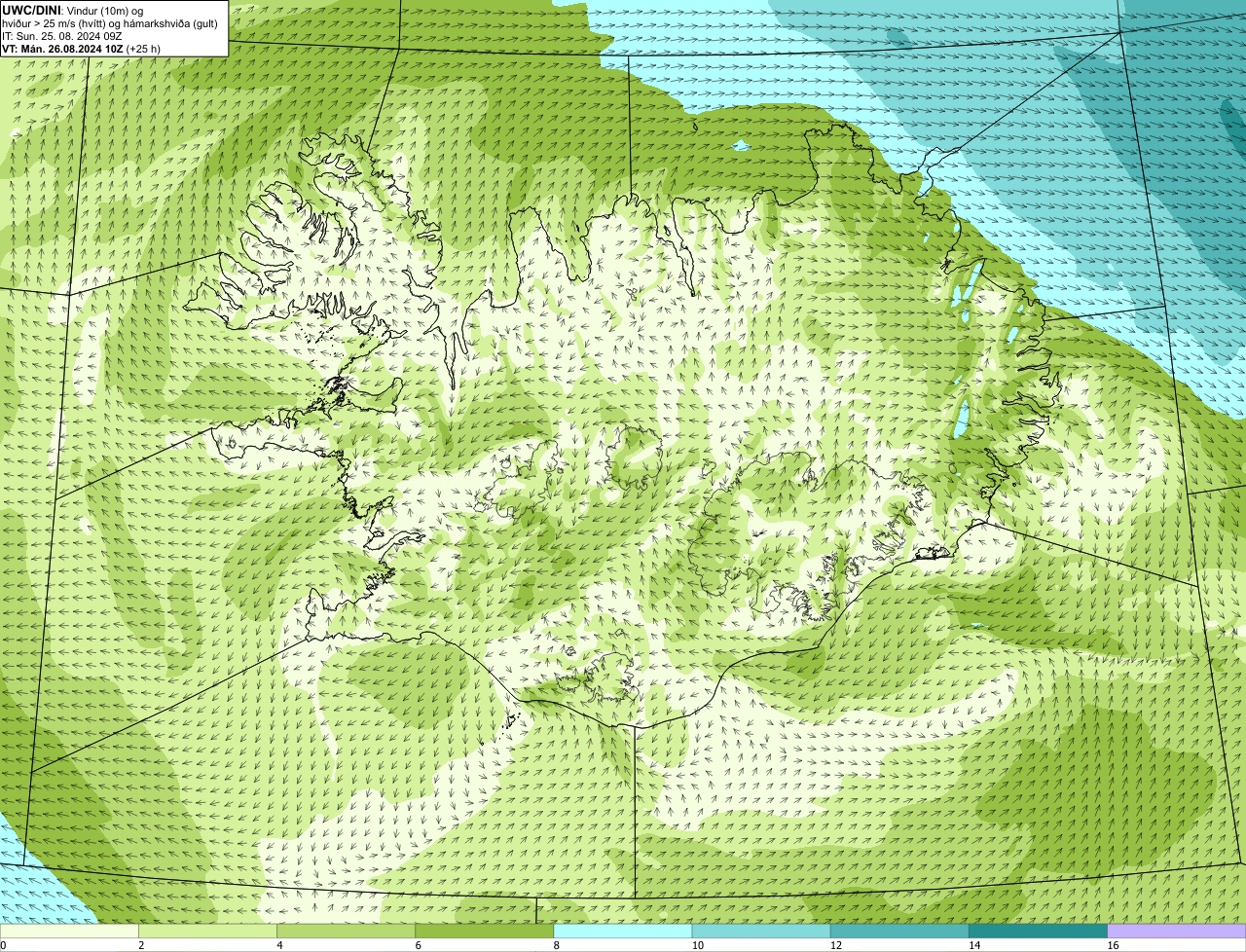Screen dimensions: 1246x952
Task: Click the legend value label '0'
Action: point(3,945)
